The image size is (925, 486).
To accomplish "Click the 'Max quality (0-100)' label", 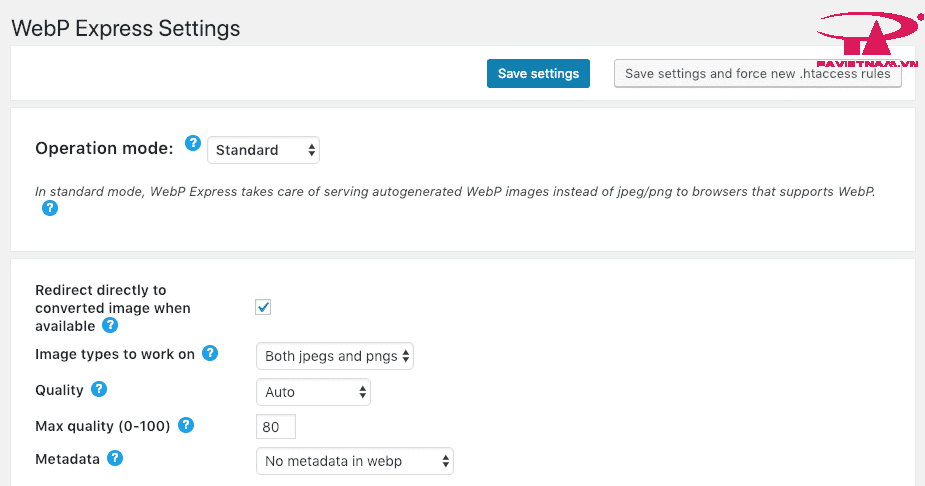I will click(103, 426).
